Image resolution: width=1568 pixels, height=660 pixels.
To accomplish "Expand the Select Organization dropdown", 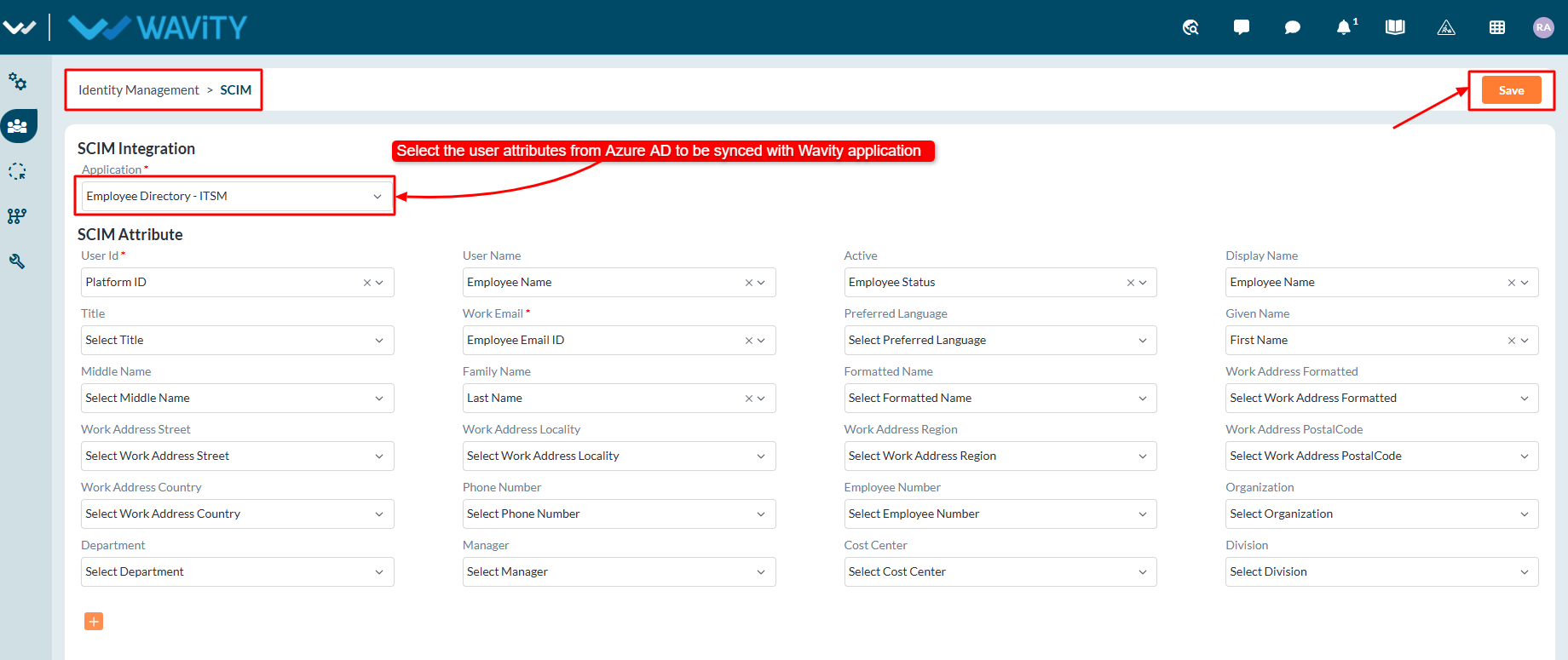I will [1382, 514].
